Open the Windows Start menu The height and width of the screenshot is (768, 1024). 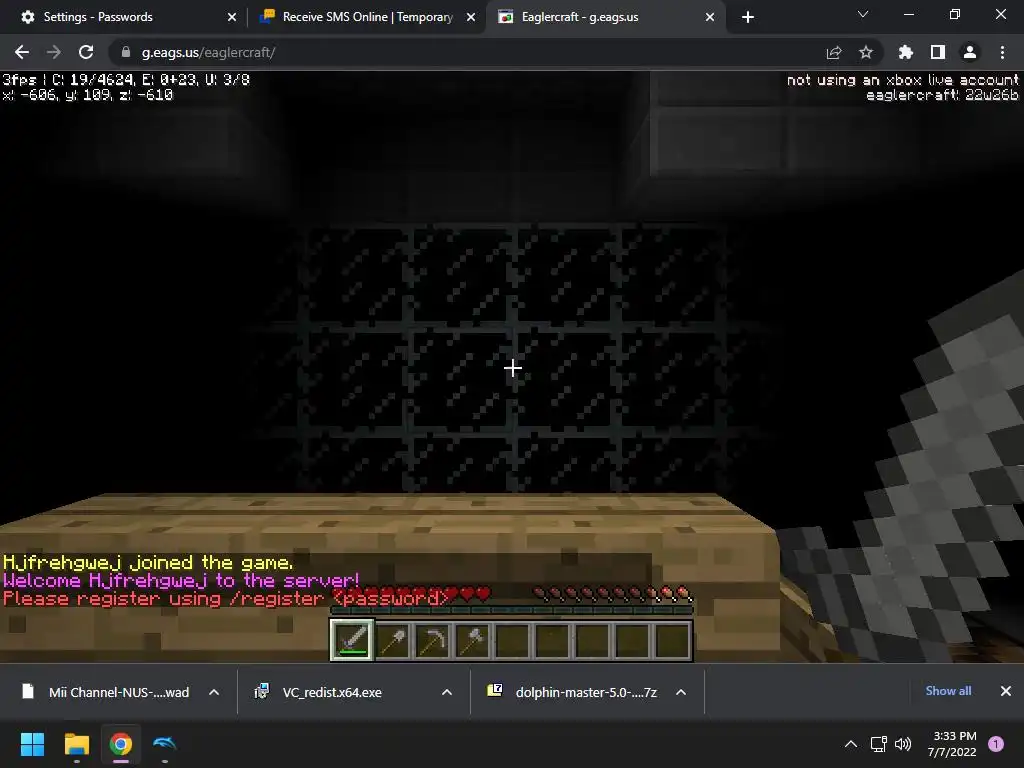point(32,744)
